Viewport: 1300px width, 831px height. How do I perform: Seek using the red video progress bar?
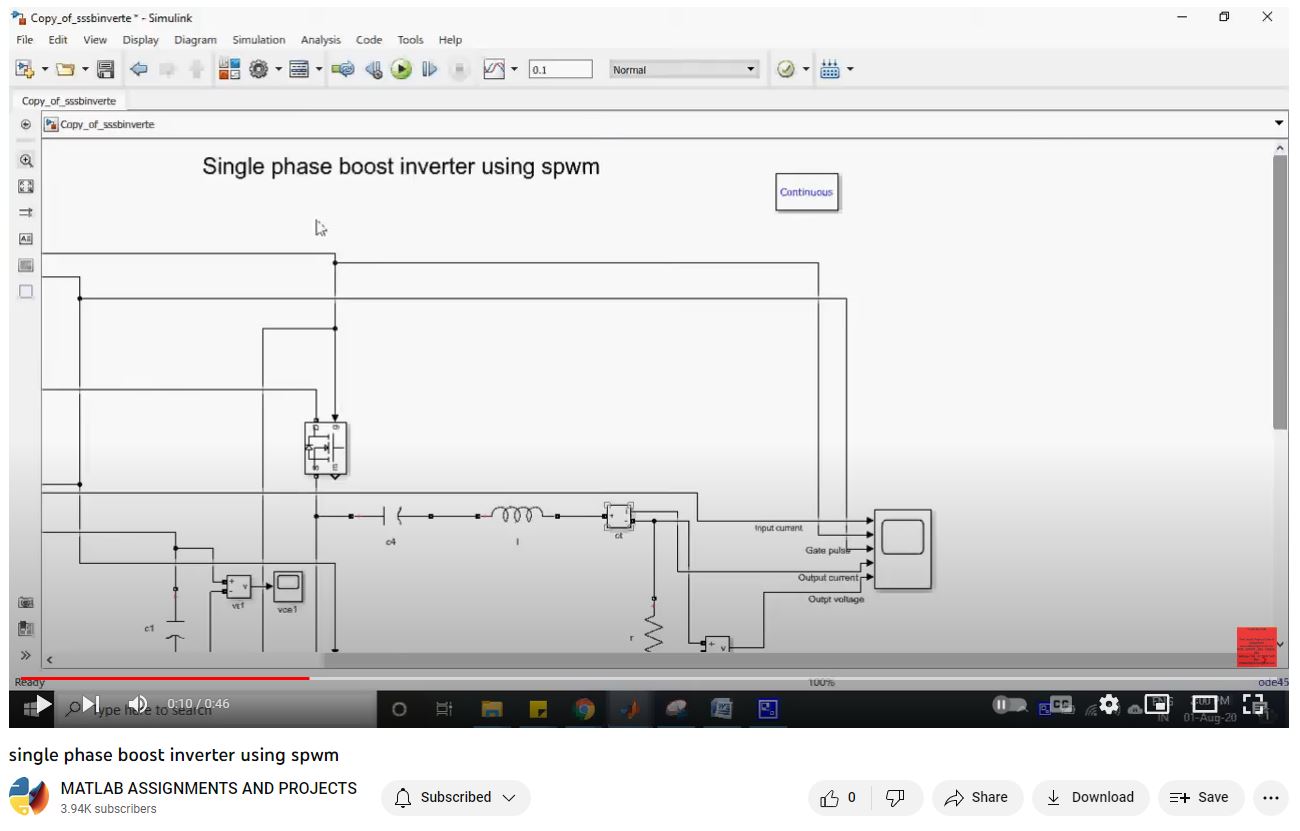[x=160, y=678]
